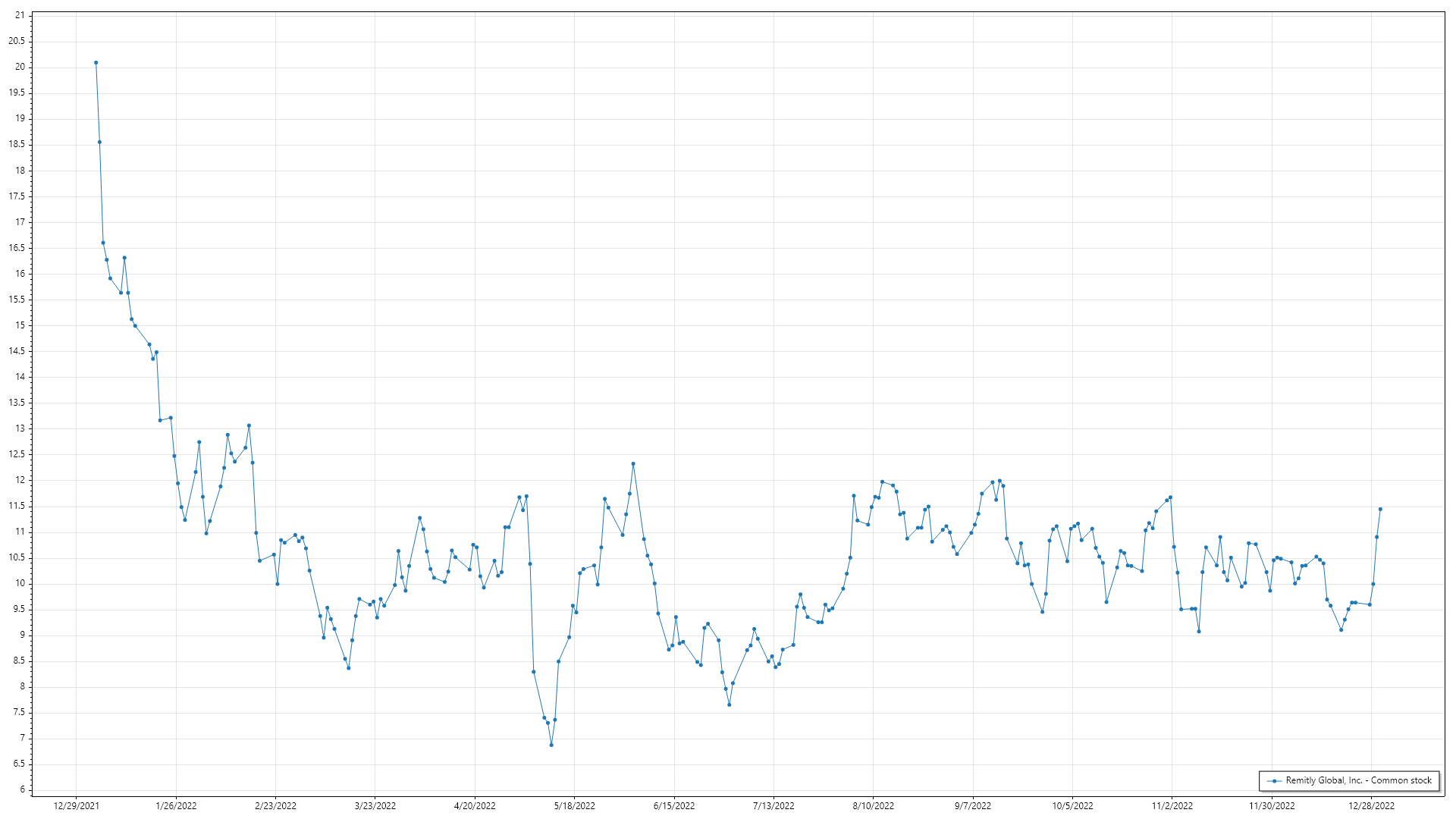Image resolution: width=1456 pixels, height=819 pixels.
Task: Click the 12/28/2022 x-axis date label
Action: (1371, 806)
